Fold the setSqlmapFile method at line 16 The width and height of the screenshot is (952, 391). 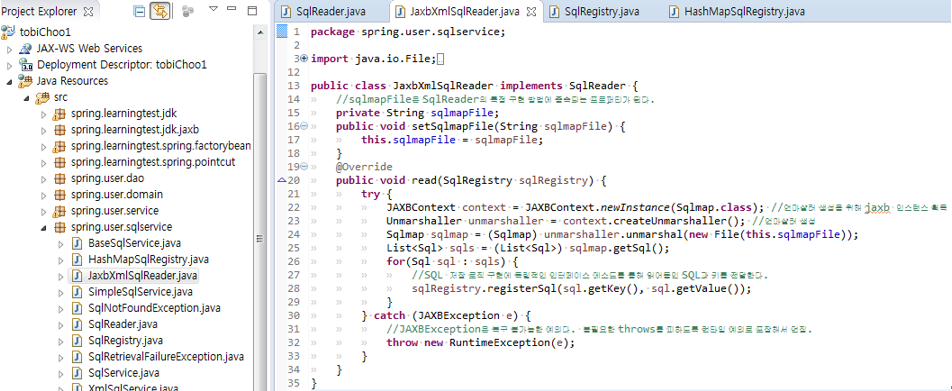[304, 126]
